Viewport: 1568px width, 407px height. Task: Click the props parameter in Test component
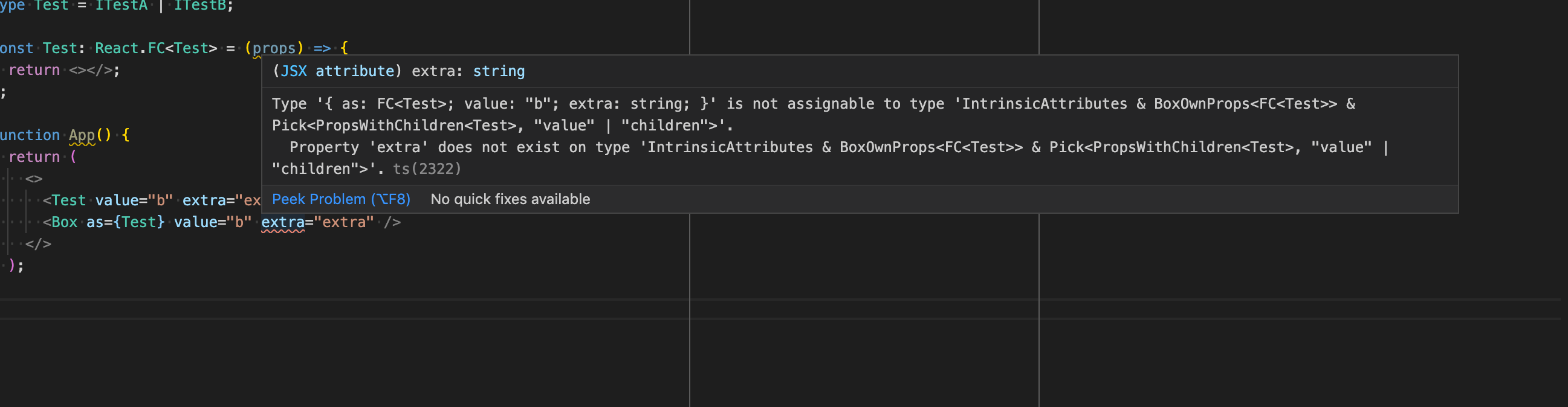click(x=274, y=48)
